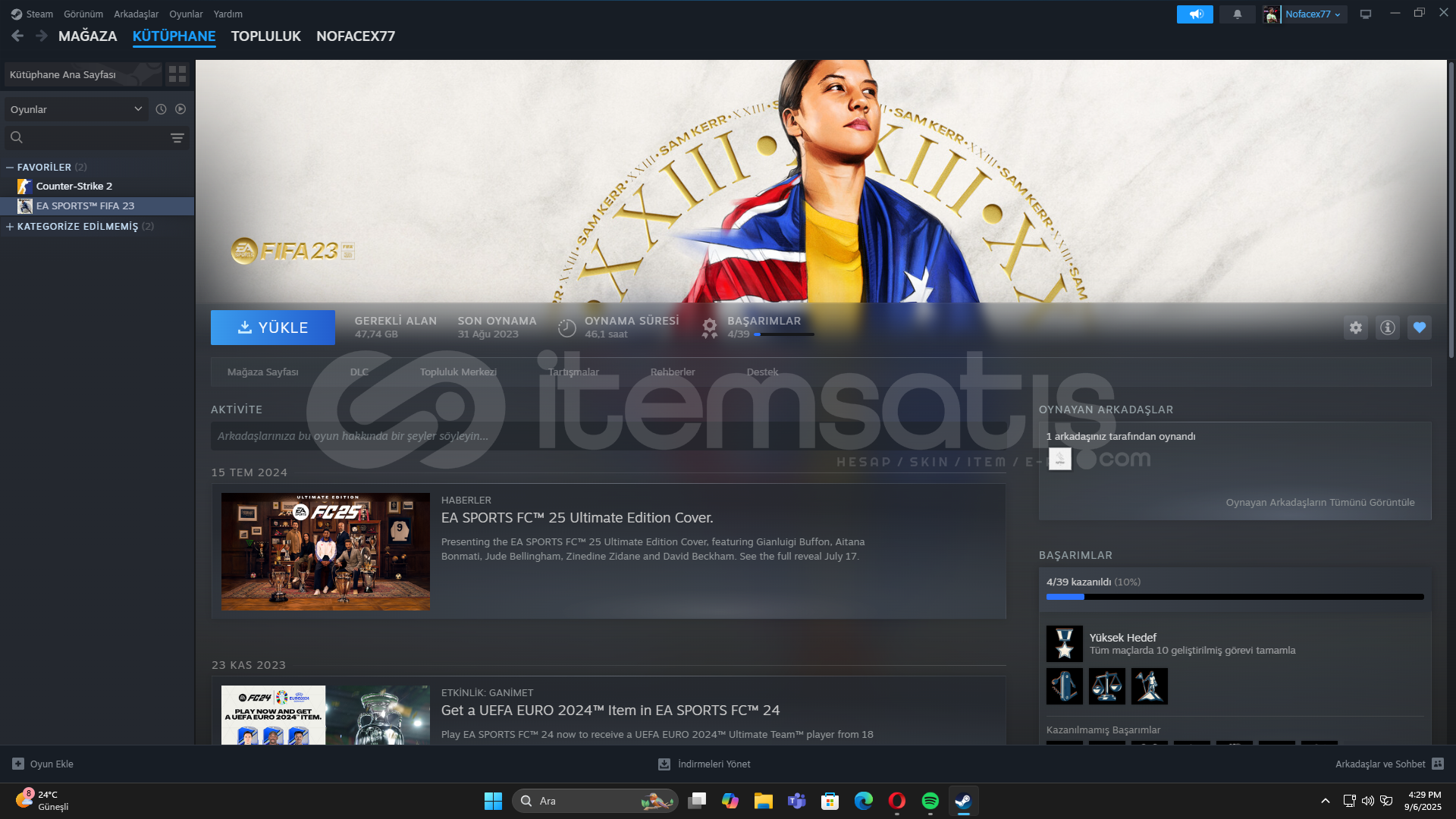1456x819 pixels.
Task: Open the Nofacex77 account dropdown
Action: coord(1313,14)
